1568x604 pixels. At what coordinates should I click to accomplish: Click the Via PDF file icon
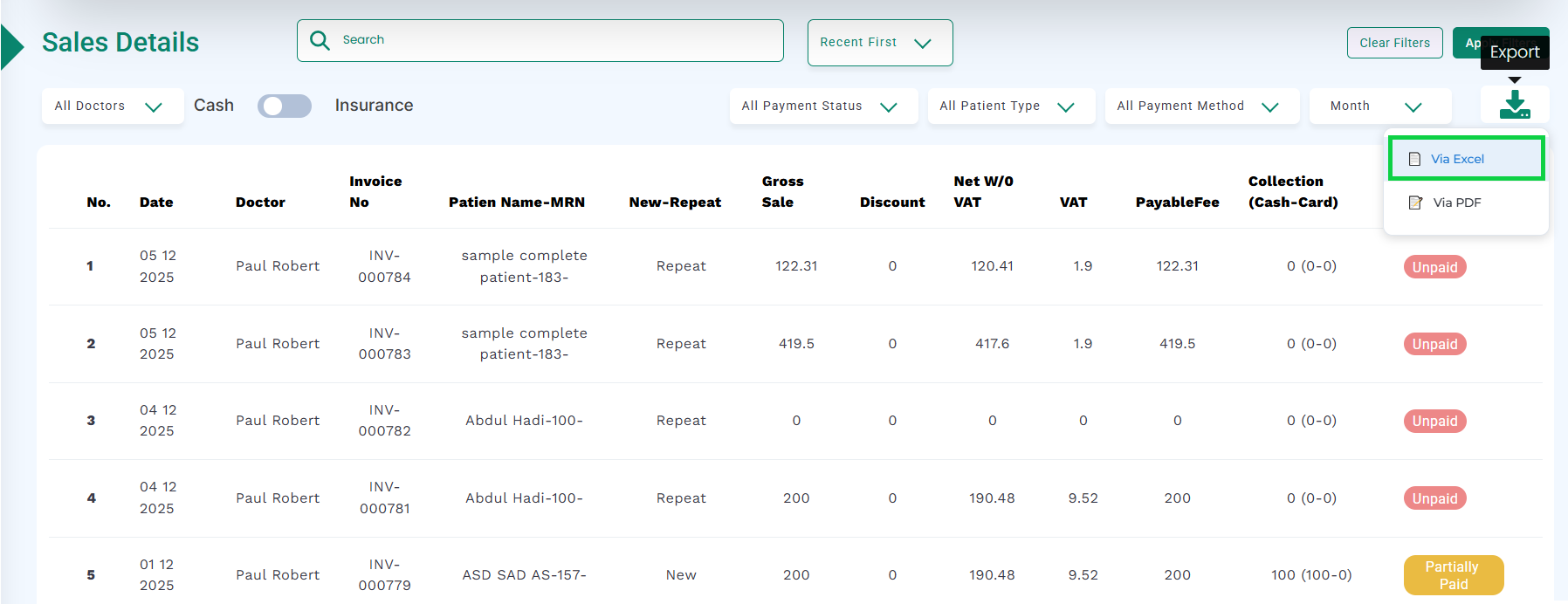[1415, 202]
